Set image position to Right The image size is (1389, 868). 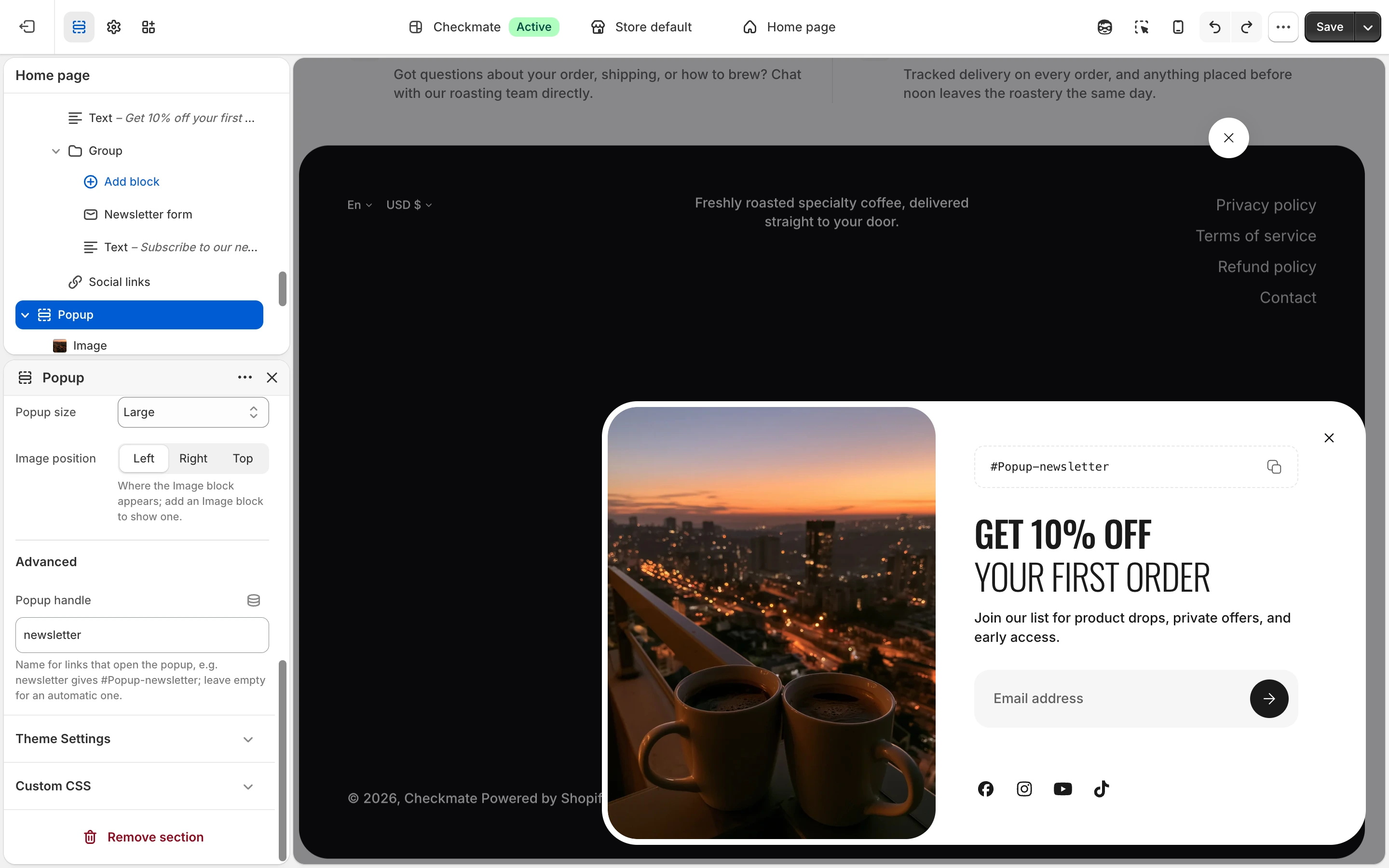[x=193, y=458]
